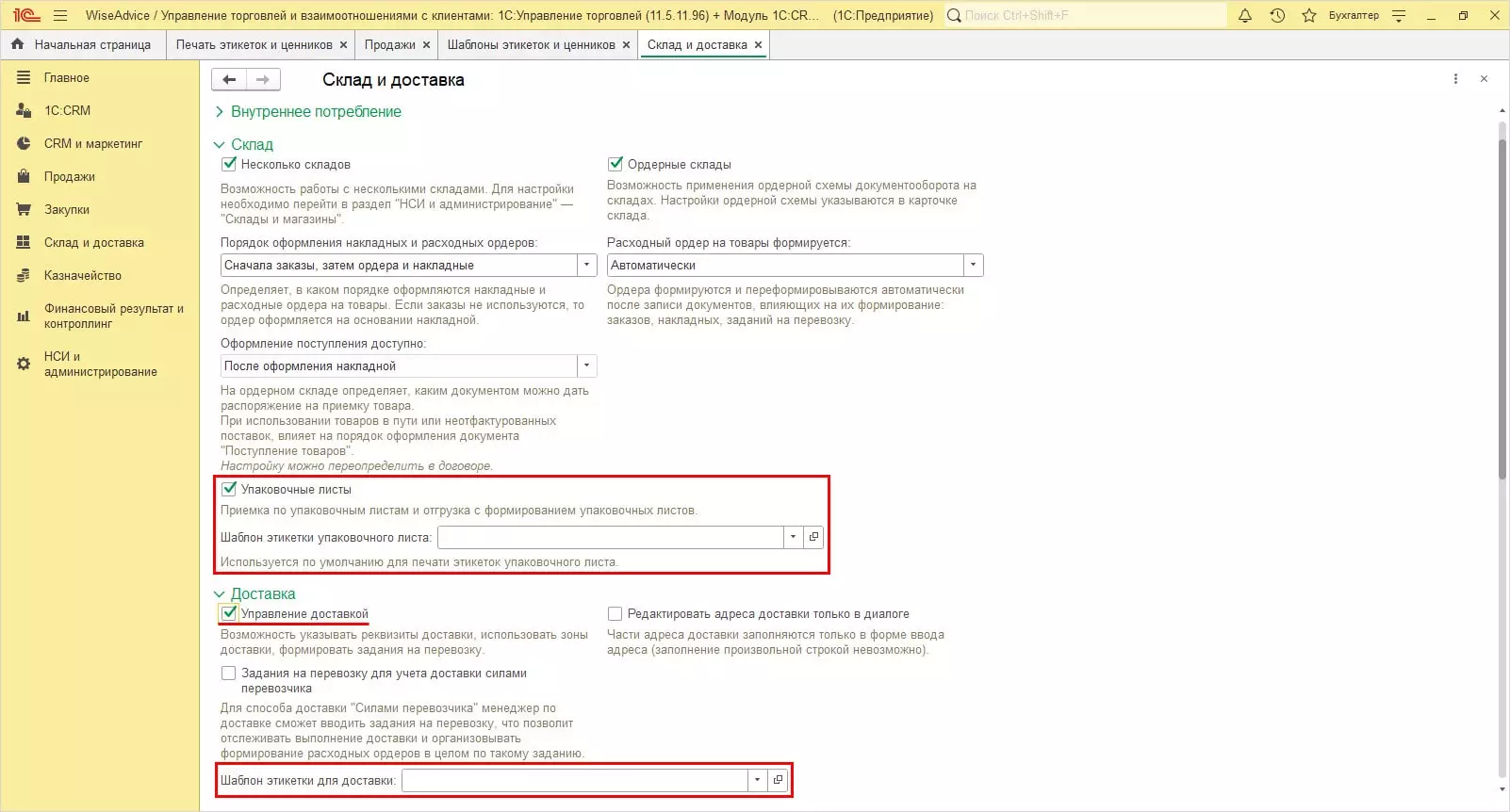This screenshot has width=1510, height=812.
Task: Open the hamburger service menu
Action: pos(60,15)
